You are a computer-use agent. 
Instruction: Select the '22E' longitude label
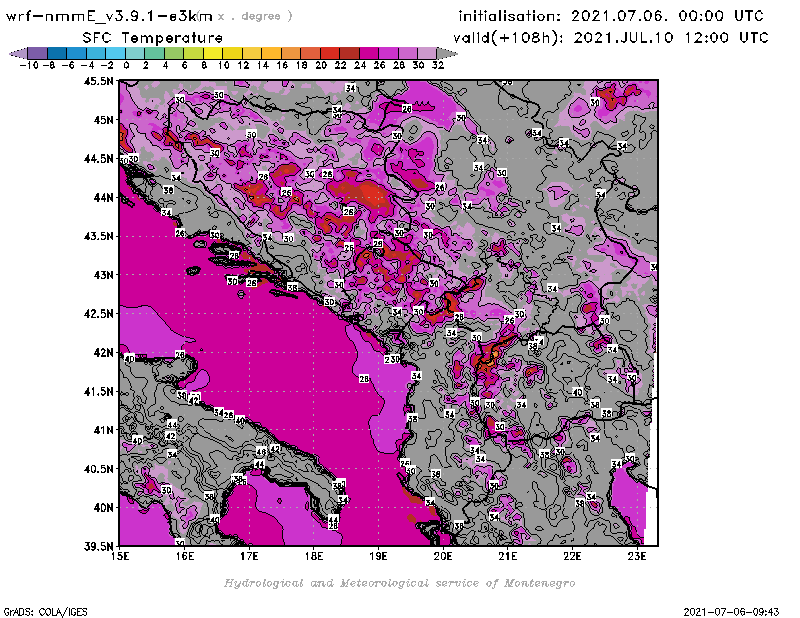click(x=572, y=556)
